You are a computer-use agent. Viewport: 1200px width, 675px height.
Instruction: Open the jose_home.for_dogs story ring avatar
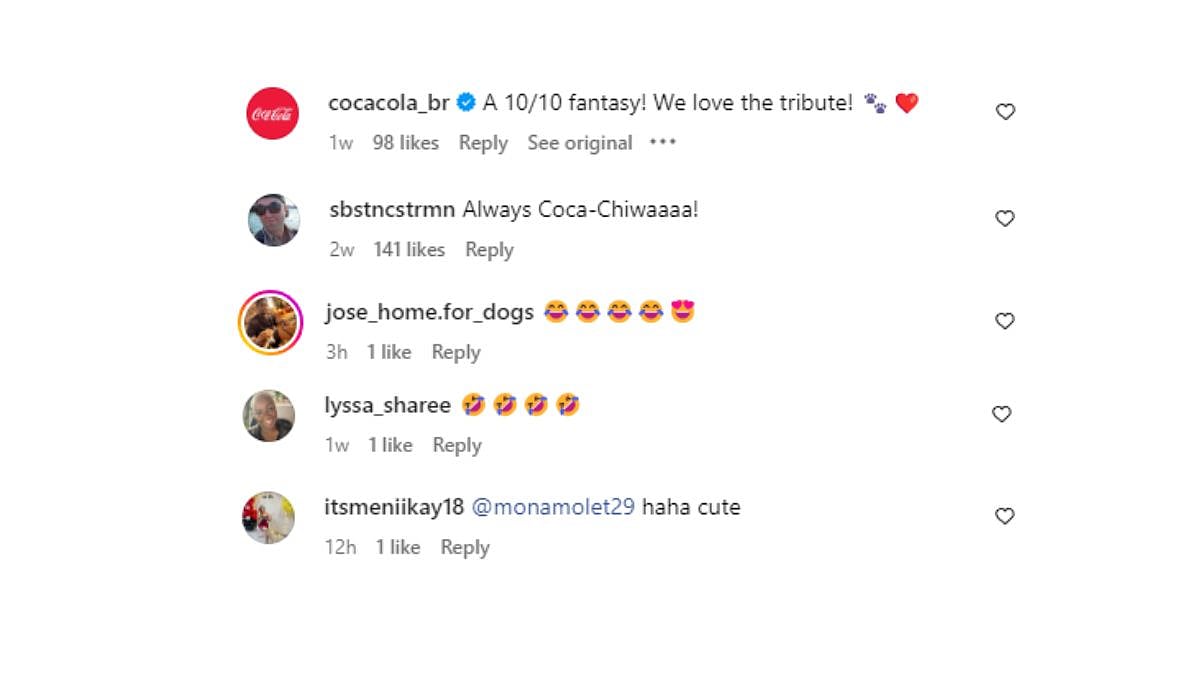click(270, 323)
